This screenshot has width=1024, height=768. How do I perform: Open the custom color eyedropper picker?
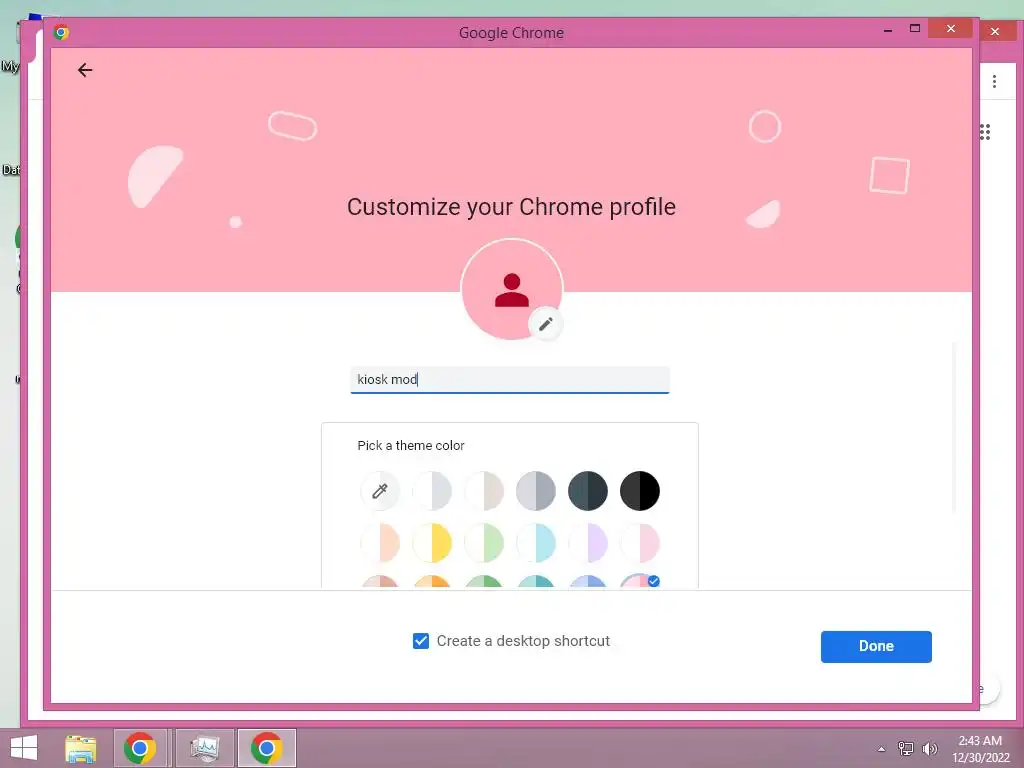tap(379, 490)
